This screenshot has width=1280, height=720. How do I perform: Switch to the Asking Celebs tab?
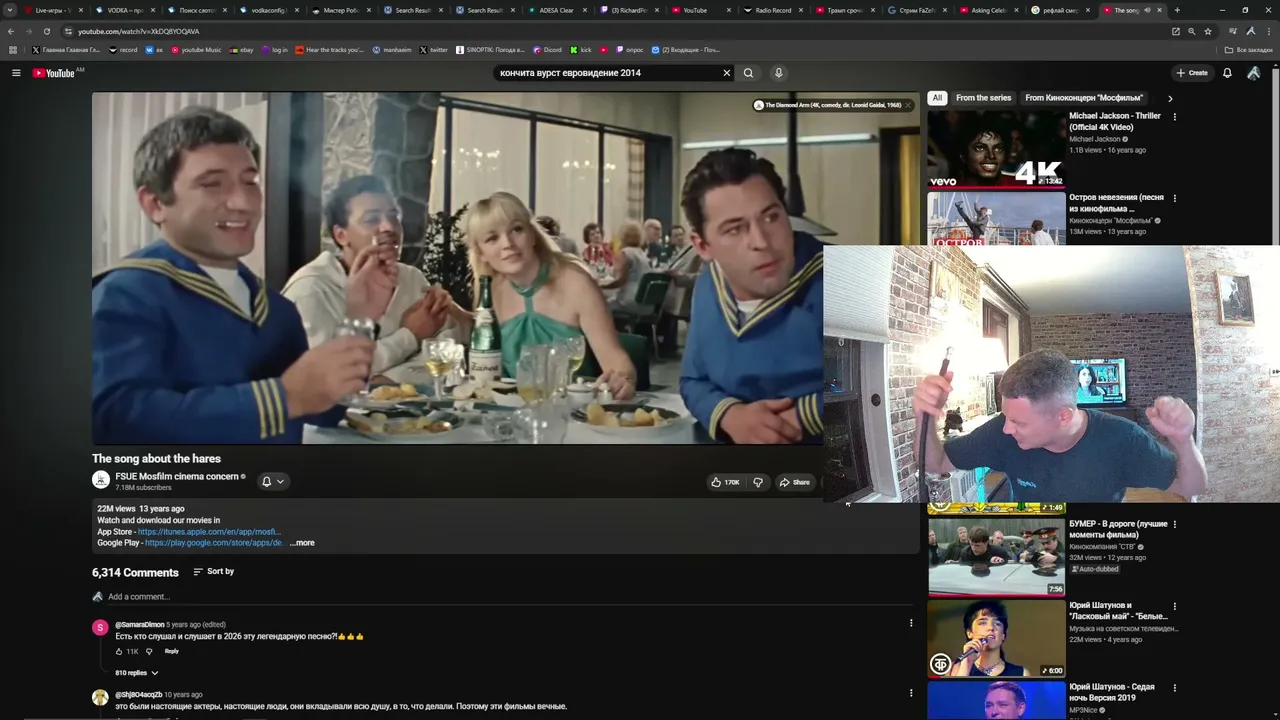click(x=989, y=10)
